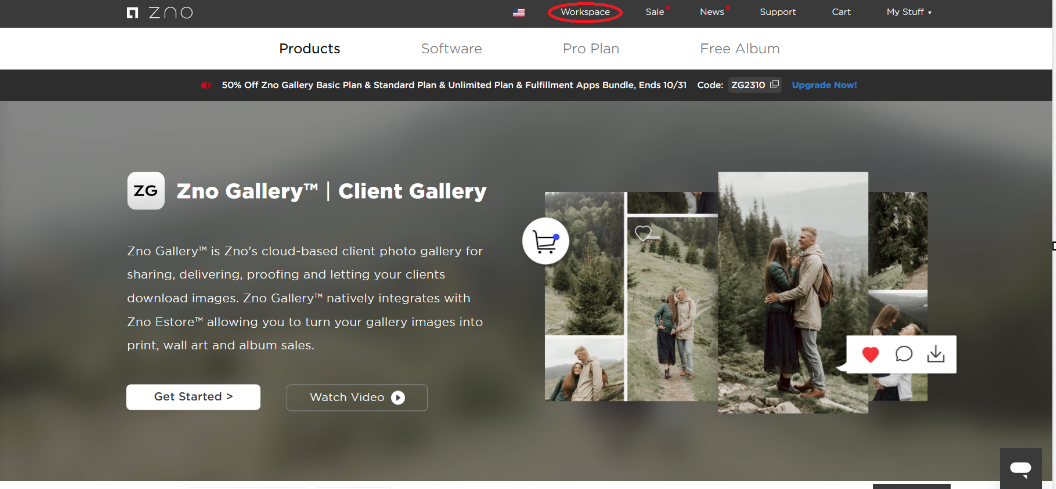Expand the My Stuff dropdown
The image size is (1056, 489).
pyautogui.click(x=909, y=12)
